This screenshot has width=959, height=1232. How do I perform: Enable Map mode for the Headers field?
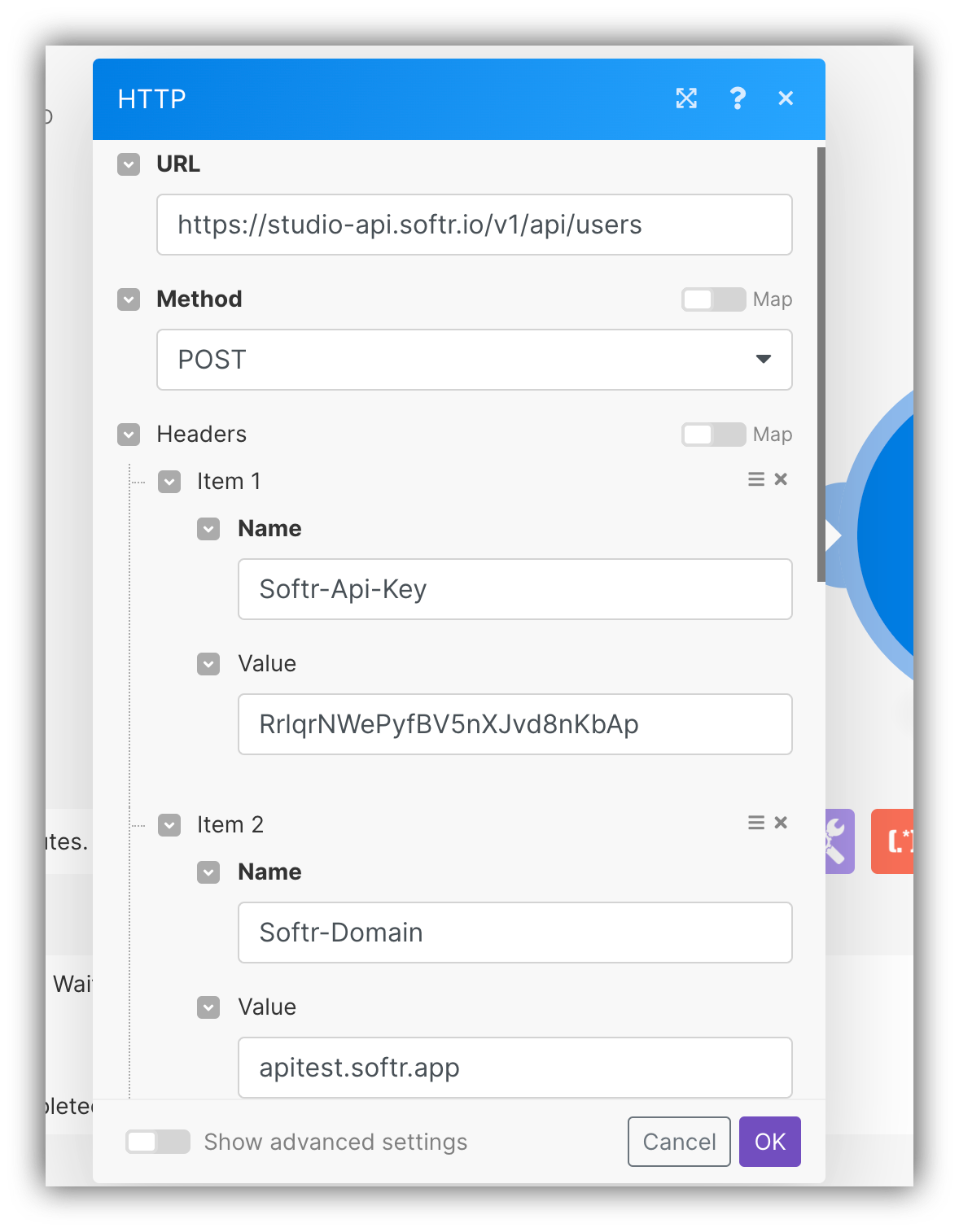(x=712, y=435)
